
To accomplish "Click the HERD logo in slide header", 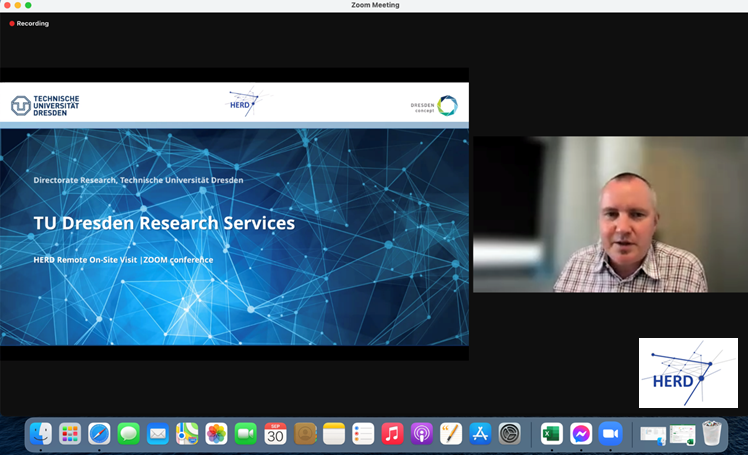I will point(244,102).
